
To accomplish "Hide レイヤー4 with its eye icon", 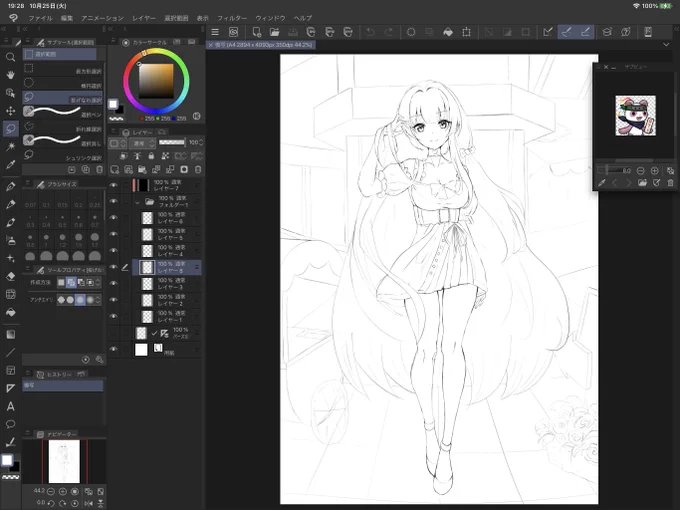I will pyautogui.click(x=114, y=251).
